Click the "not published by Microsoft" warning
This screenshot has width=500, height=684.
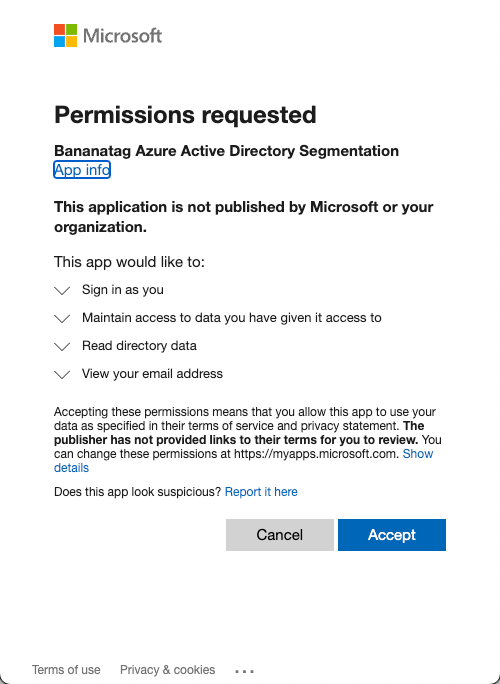point(243,217)
